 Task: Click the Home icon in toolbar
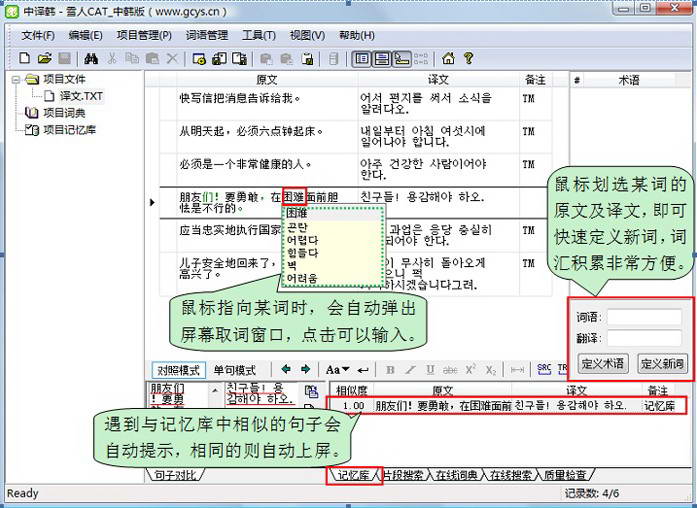(448, 59)
